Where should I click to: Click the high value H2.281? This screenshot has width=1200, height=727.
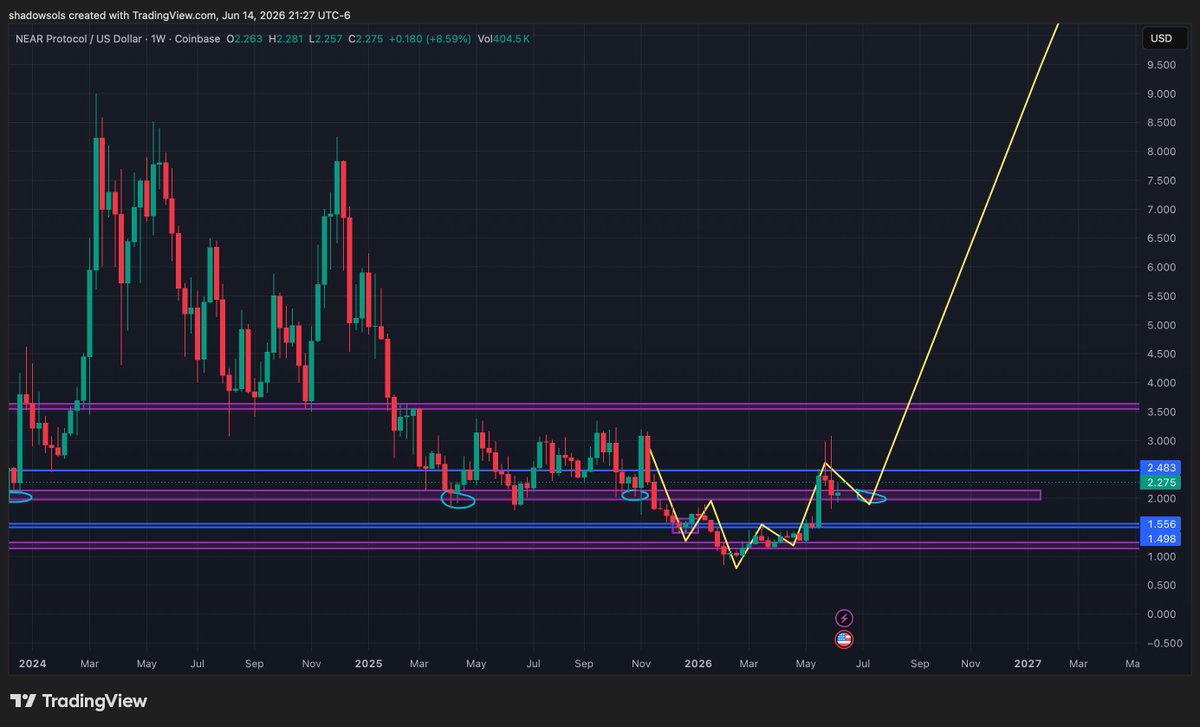pyautogui.click(x=288, y=40)
